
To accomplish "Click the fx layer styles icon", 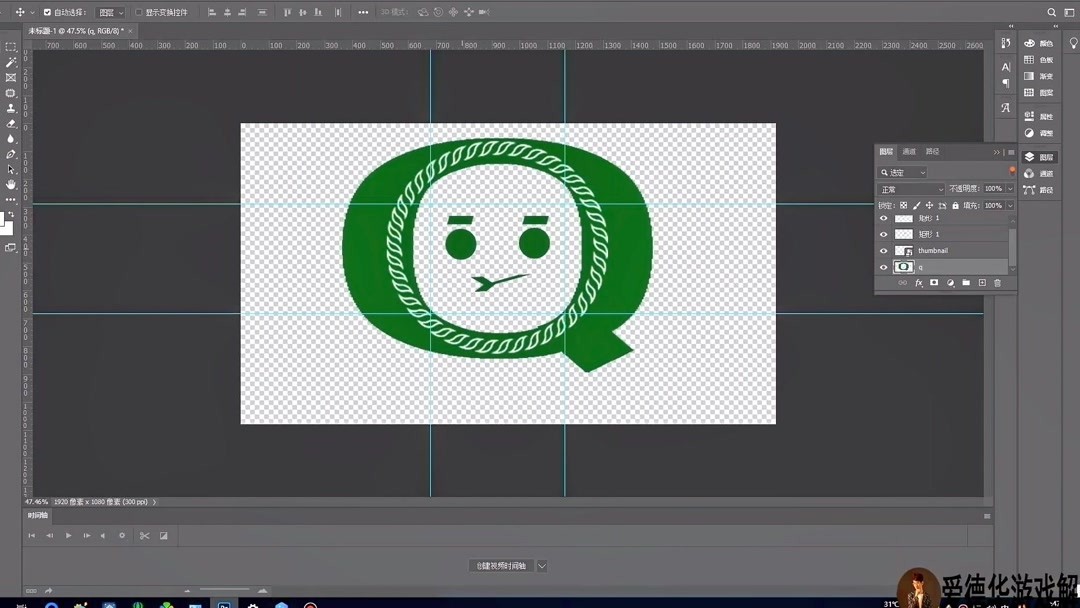I will pyautogui.click(x=919, y=283).
